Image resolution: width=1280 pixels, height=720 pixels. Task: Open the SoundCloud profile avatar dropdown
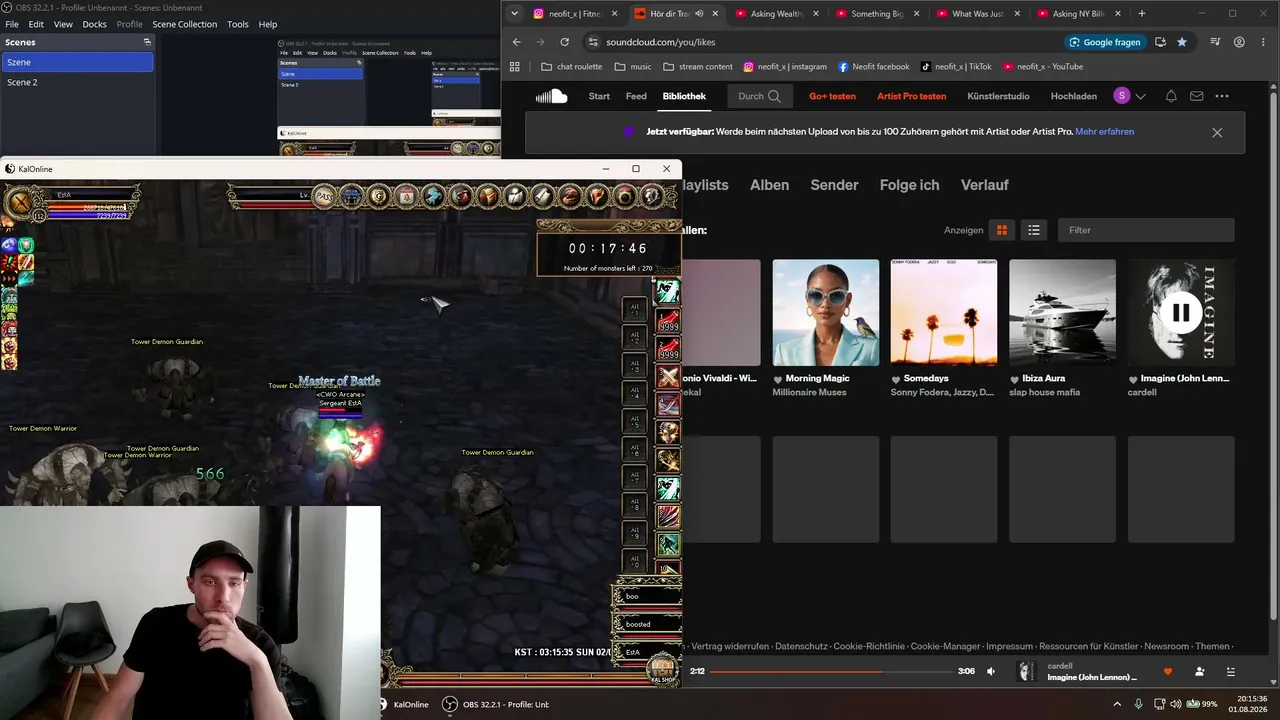tap(1130, 96)
